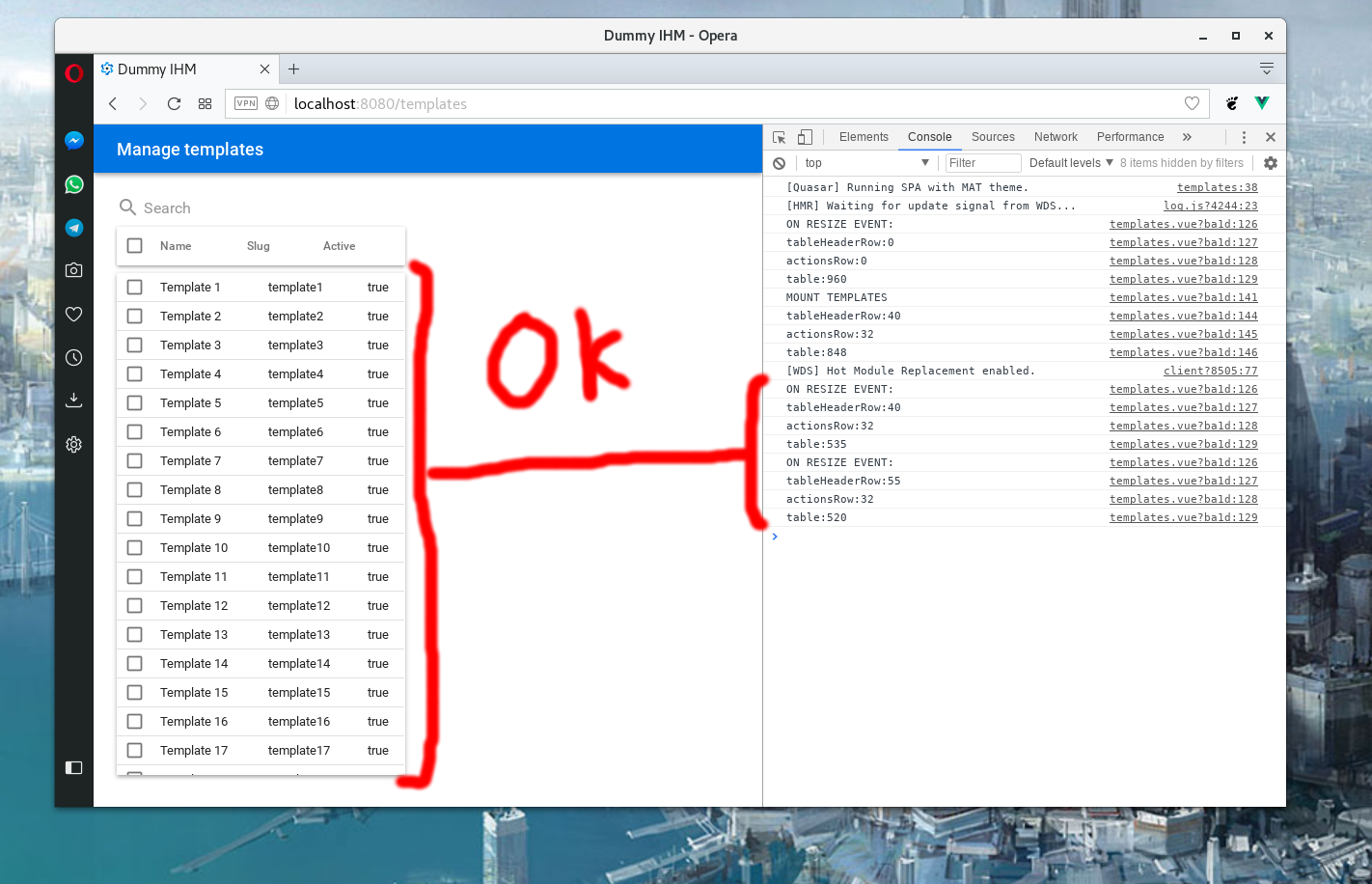Viewport: 1372px width, 884px height.
Task: Toggle the VPN badge
Action: (x=246, y=103)
